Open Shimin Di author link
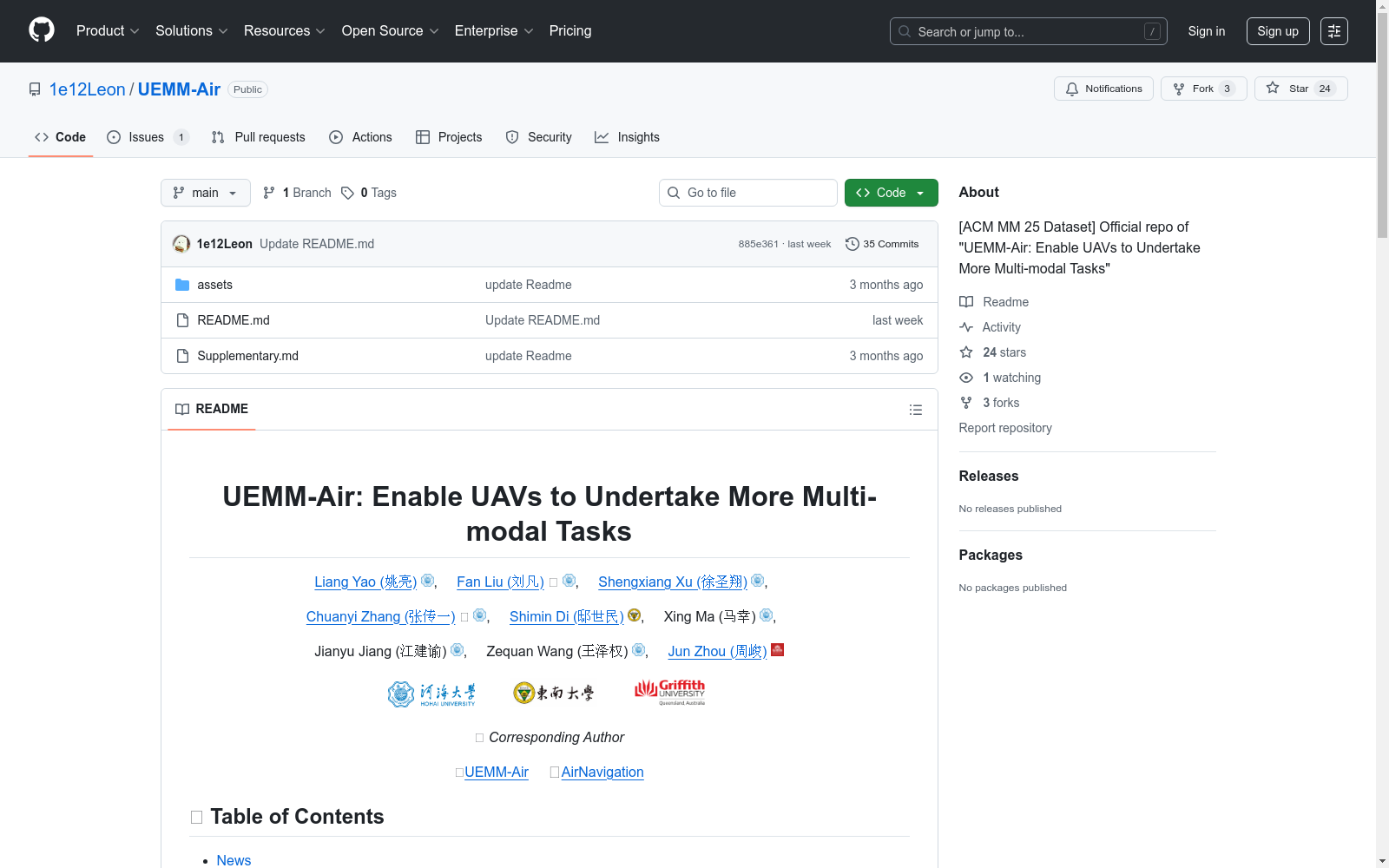The height and width of the screenshot is (868, 1389). pyautogui.click(x=567, y=616)
